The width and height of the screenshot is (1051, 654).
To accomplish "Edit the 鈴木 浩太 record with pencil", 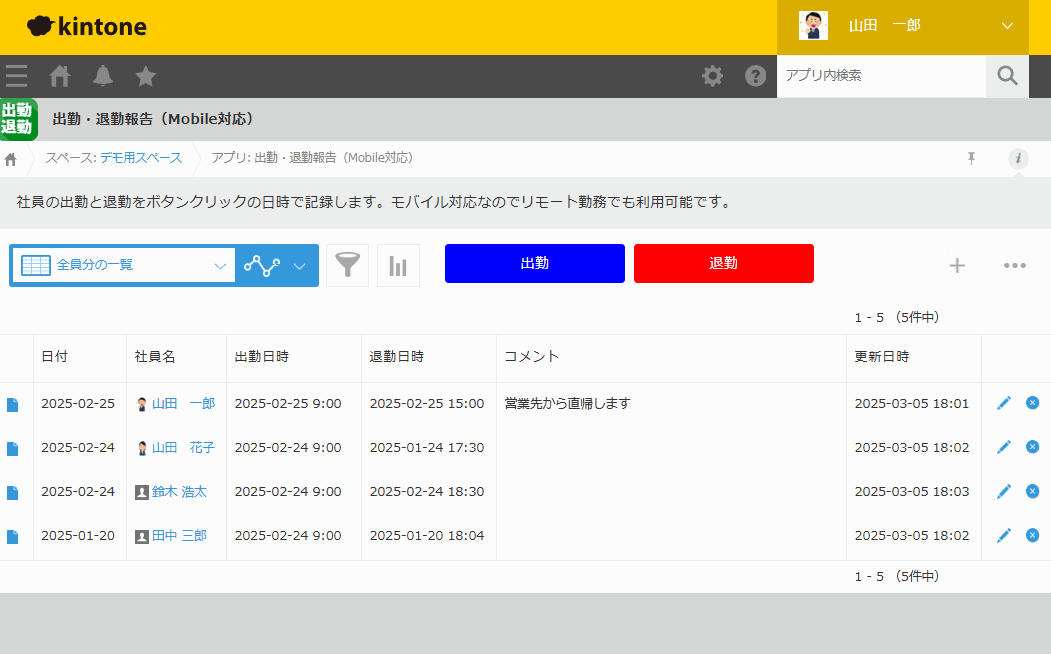I will point(1004,491).
